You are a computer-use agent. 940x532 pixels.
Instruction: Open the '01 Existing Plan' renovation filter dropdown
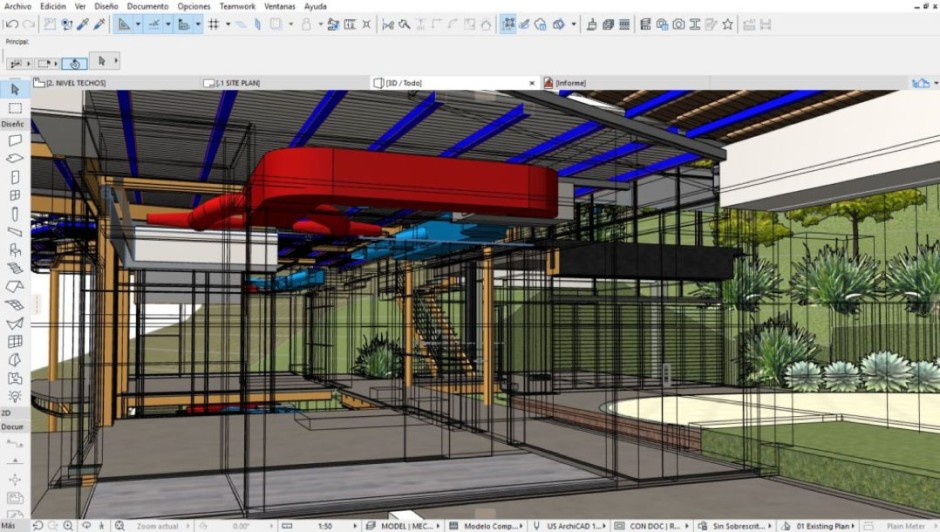pyautogui.click(x=824, y=525)
